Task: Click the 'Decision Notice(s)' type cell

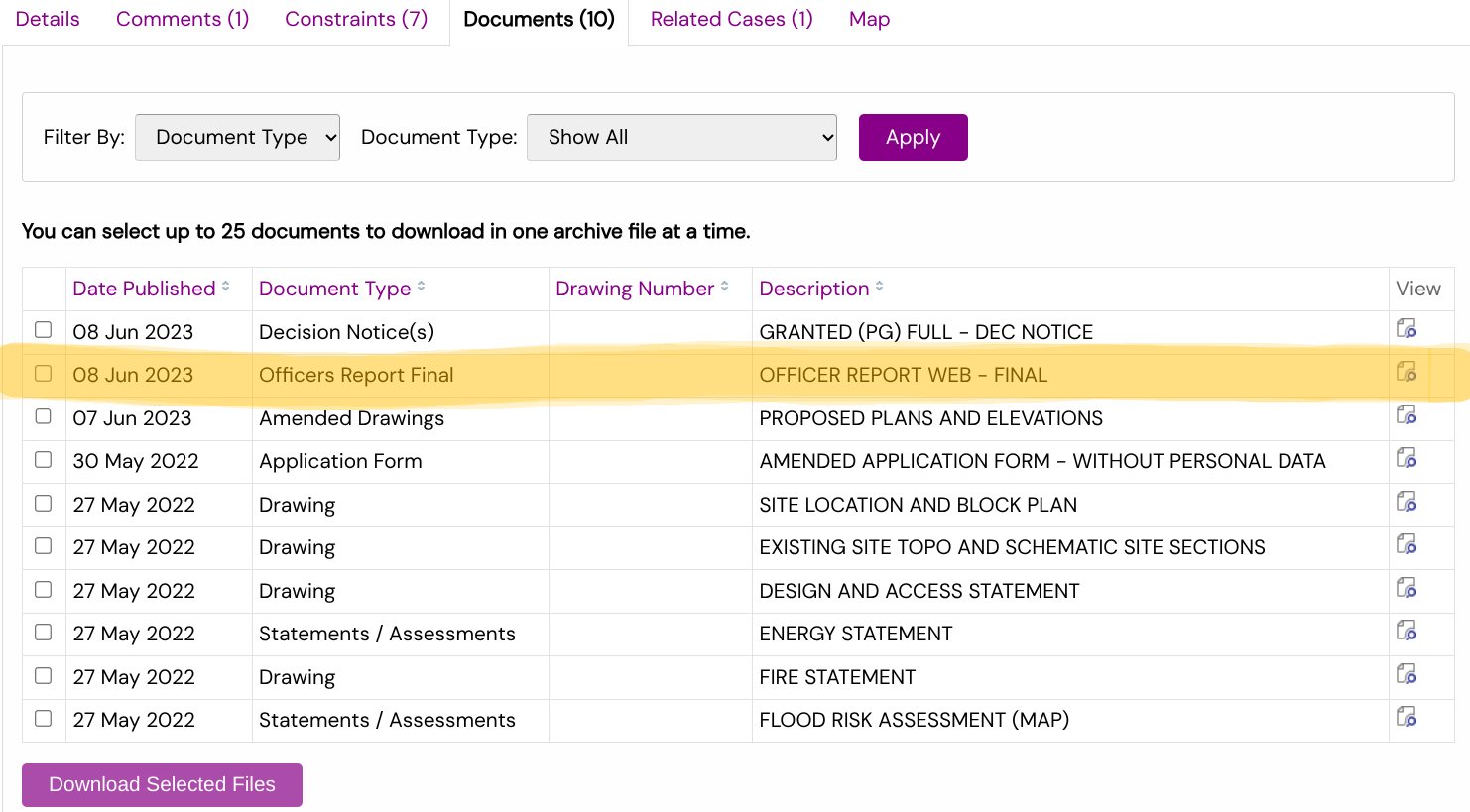Action: tap(346, 332)
